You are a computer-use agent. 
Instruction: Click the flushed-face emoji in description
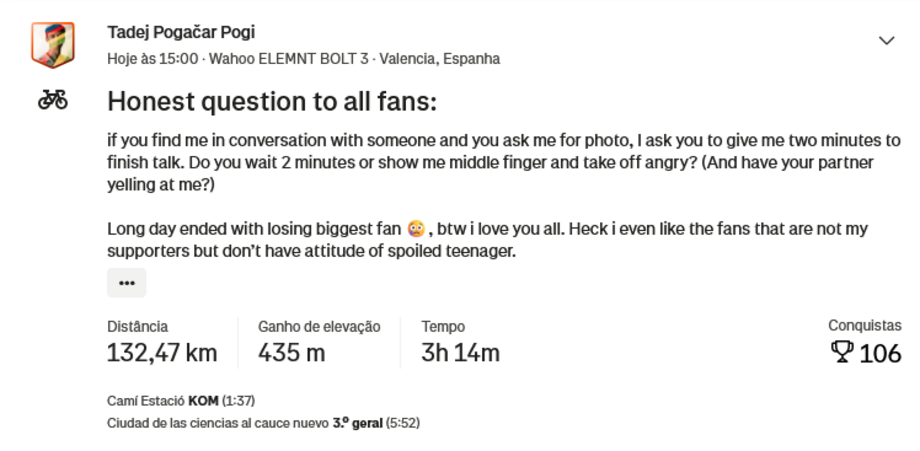click(x=417, y=229)
